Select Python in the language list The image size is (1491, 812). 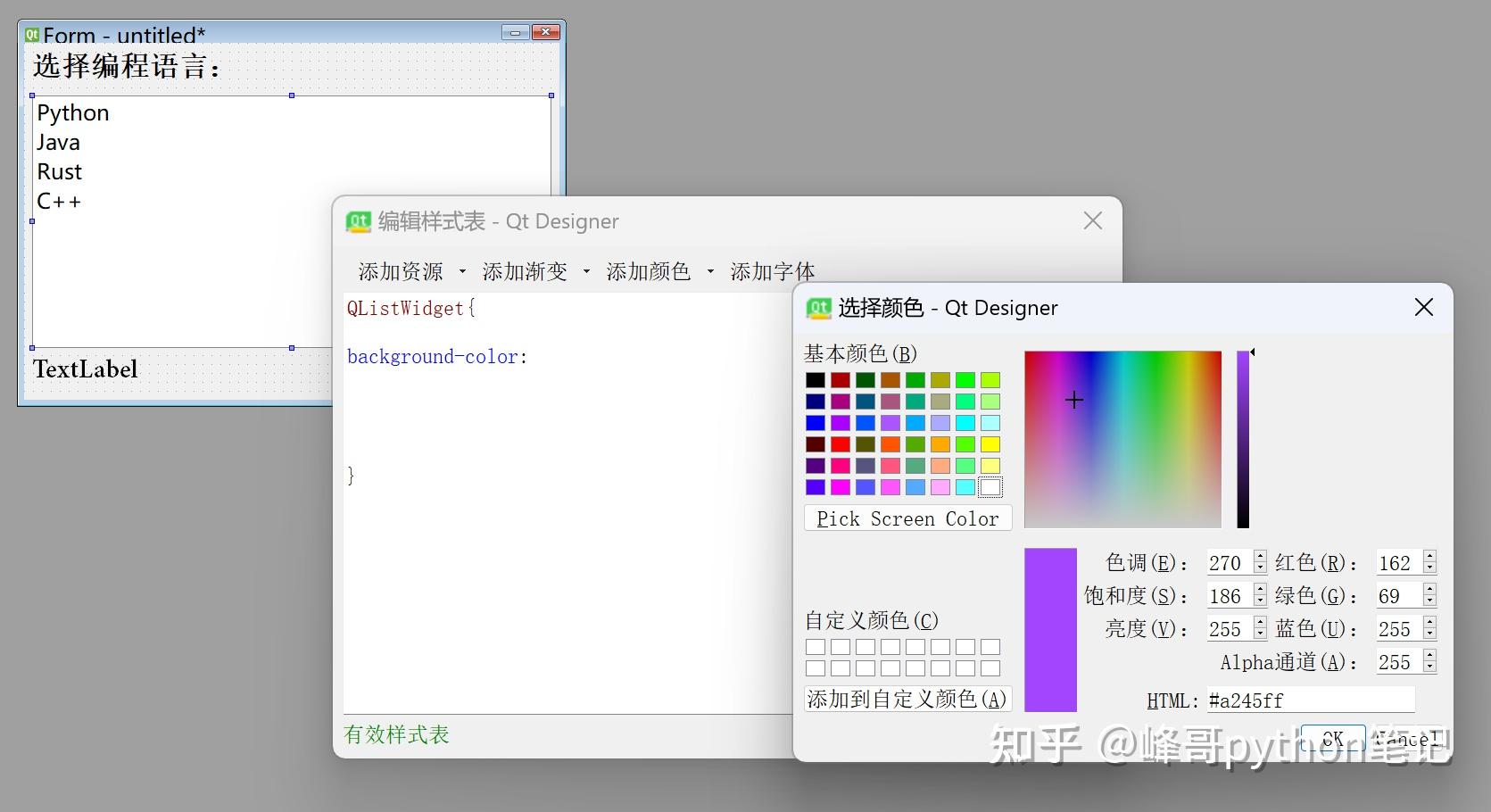[x=72, y=112]
